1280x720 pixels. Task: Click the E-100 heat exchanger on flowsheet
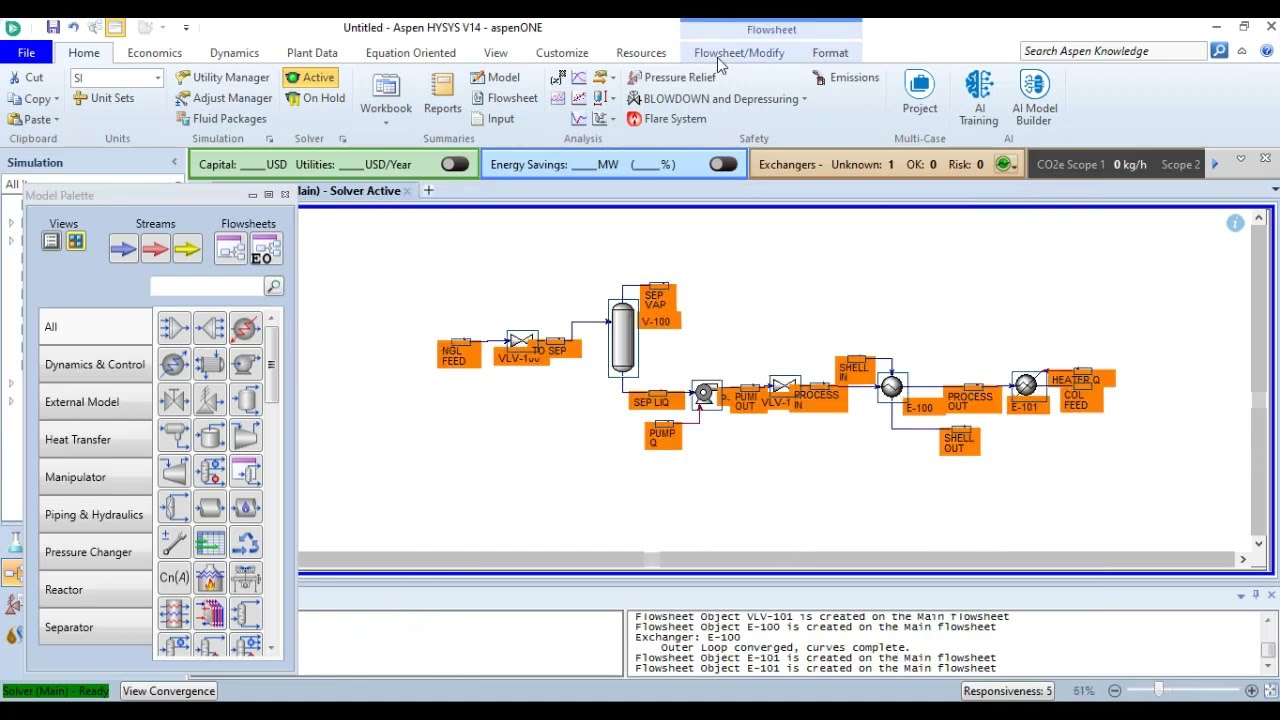(892, 387)
